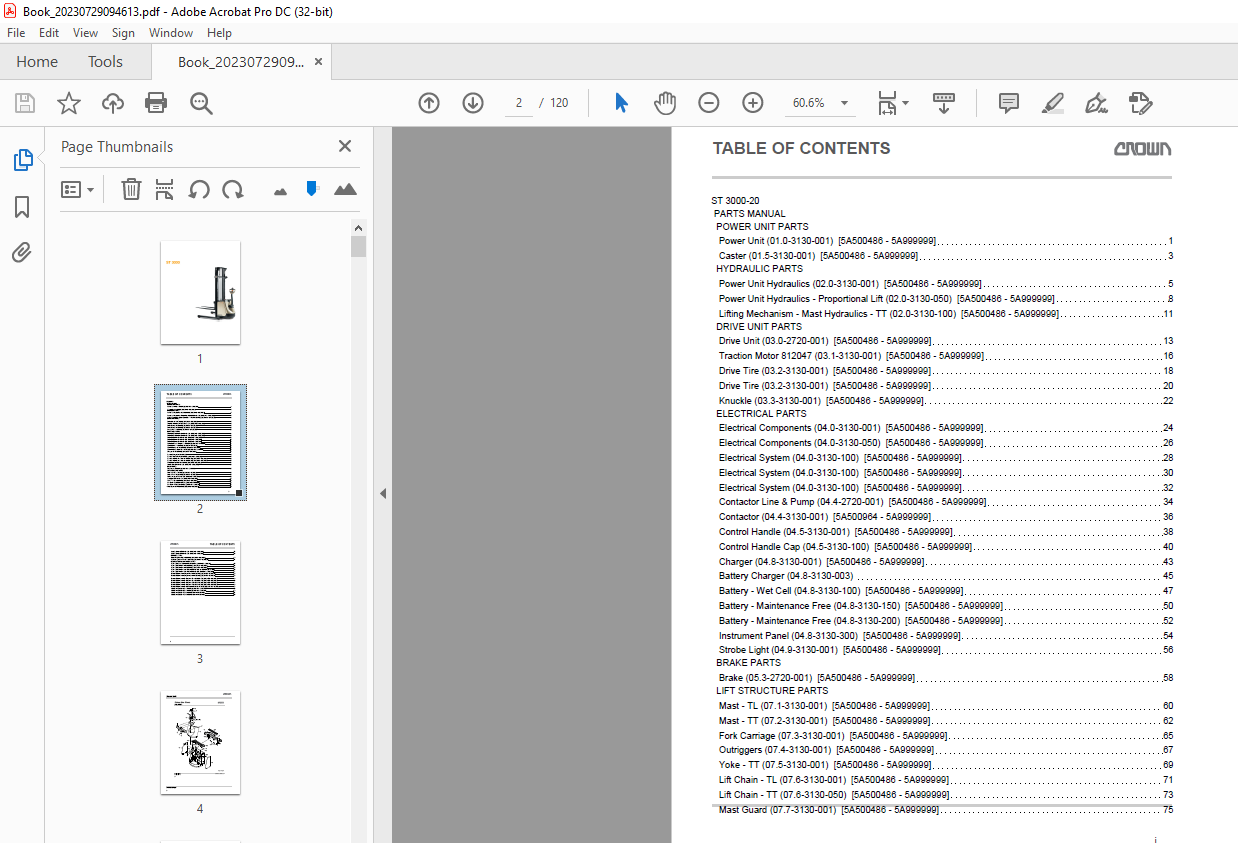Open the Attachments paperclip panel

tap(22, 253)
